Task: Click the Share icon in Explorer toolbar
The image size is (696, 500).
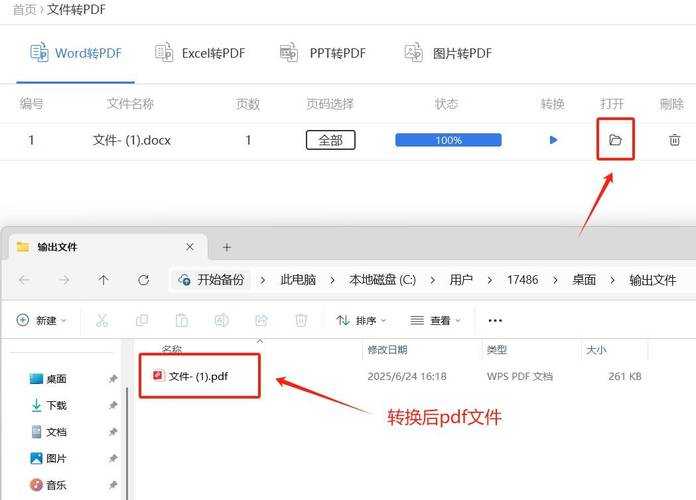Action: [x=261, y=320]
